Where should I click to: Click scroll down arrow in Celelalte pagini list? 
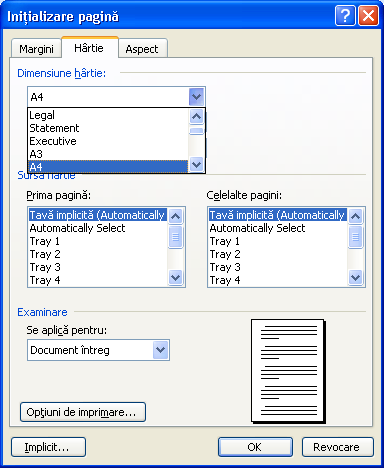355,277
